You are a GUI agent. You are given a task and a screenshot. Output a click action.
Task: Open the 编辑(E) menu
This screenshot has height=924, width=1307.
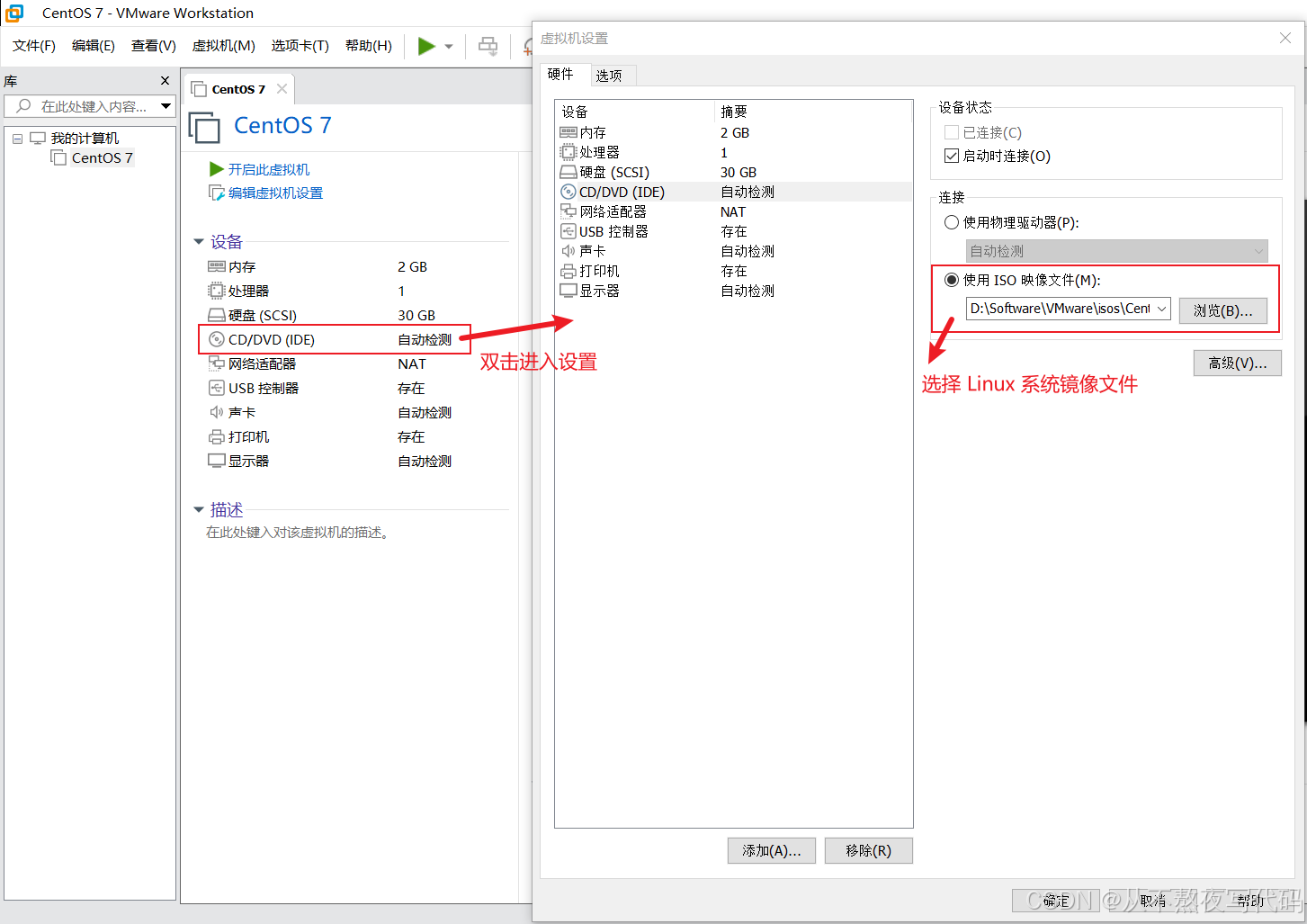[x=94, y=46]
